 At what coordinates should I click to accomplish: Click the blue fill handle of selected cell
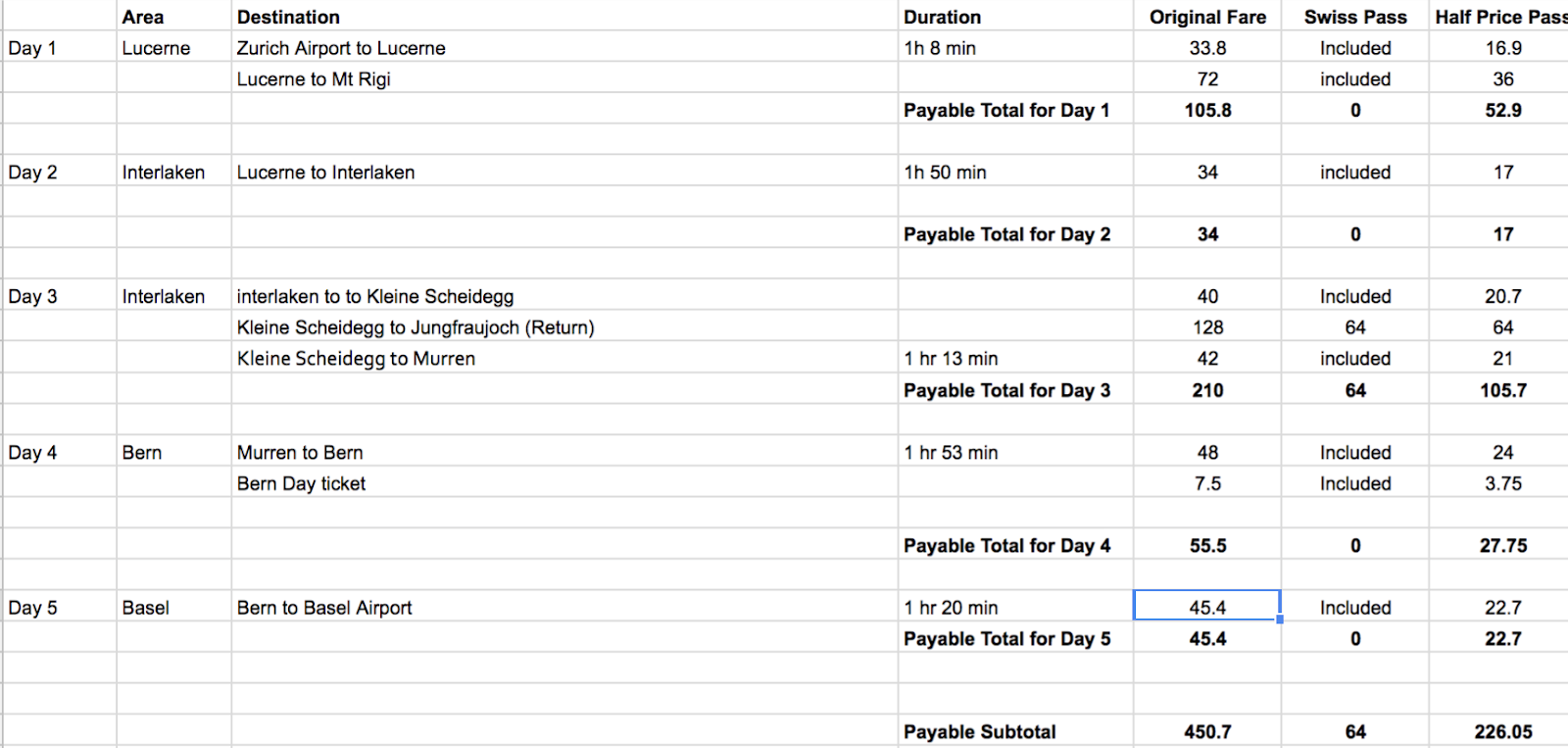point(1280,620)
